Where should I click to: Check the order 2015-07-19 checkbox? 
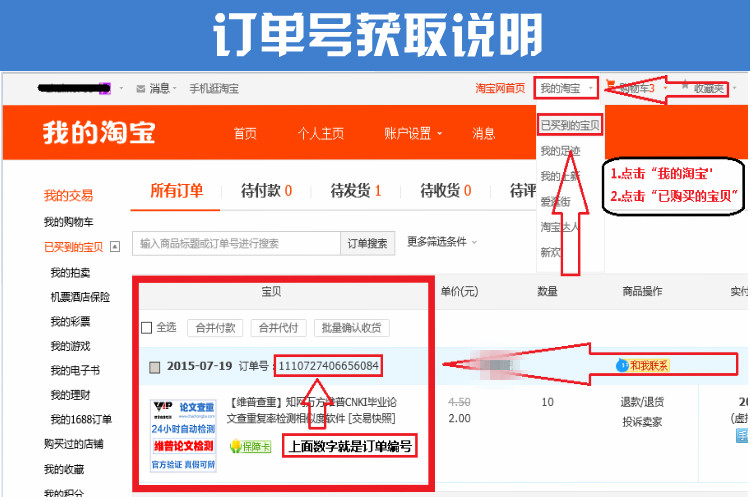[154, 367]
